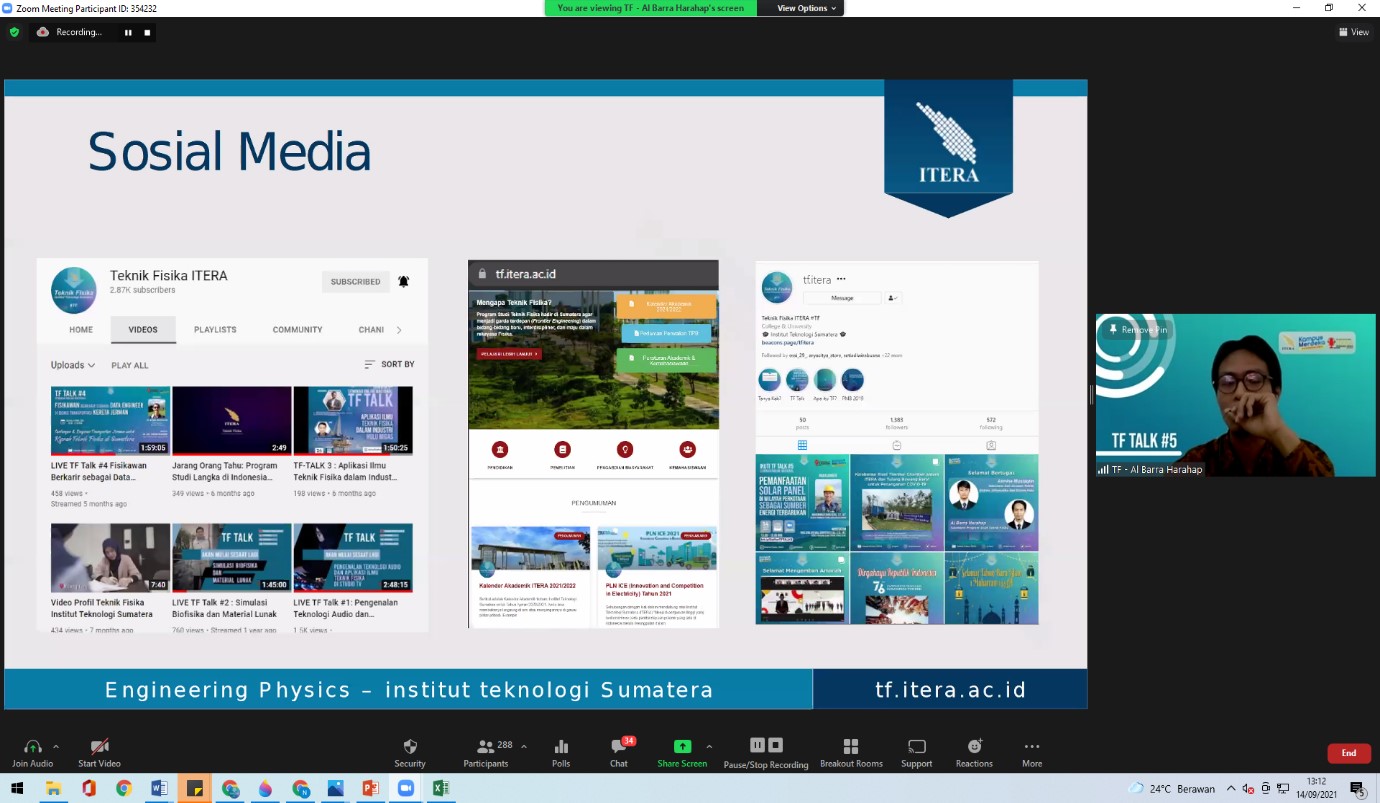Click Pause/Stop Recording in meeting toolbar
The image size is (1380, 803).
pos(766,752)
